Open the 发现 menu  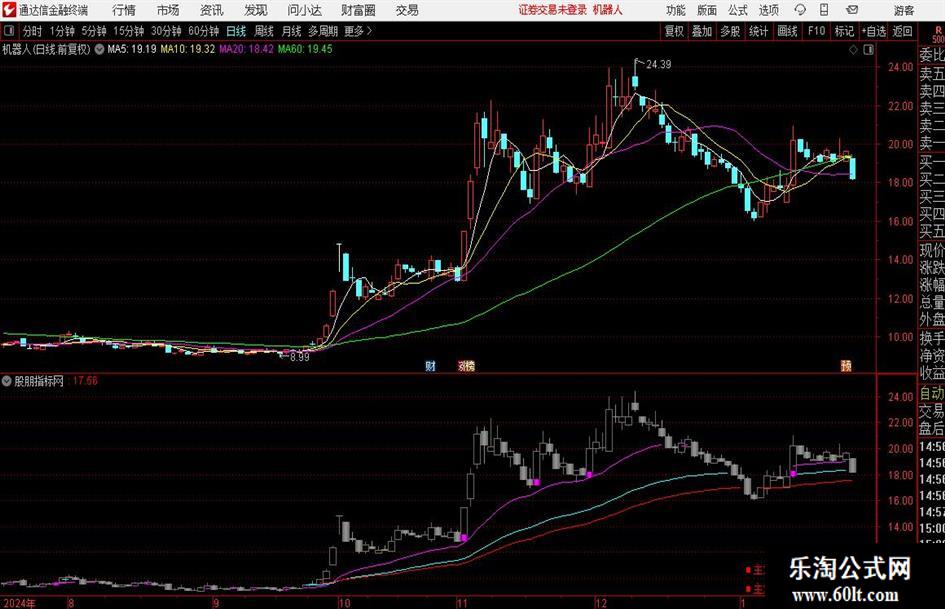click(256, 10)
